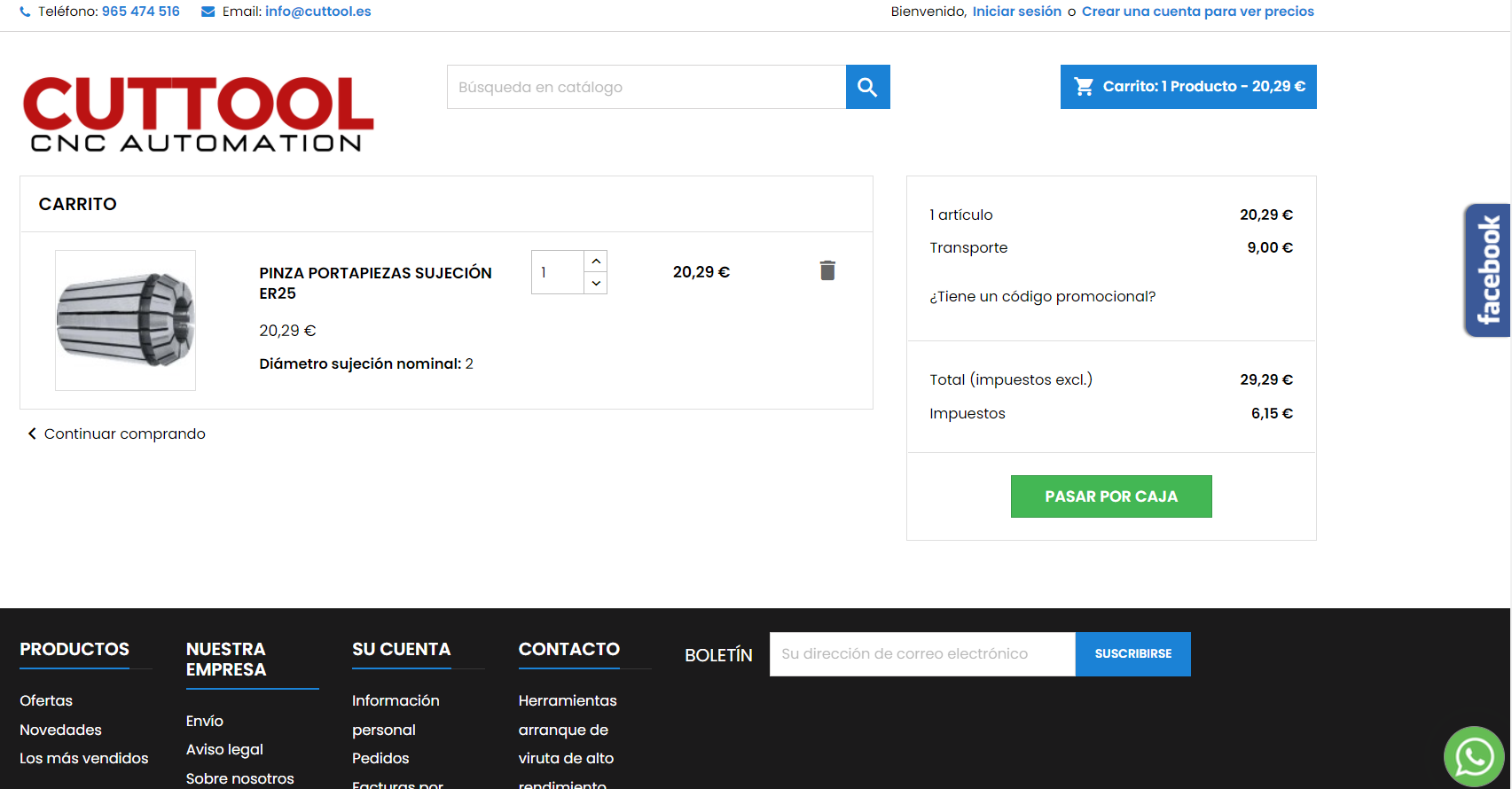
Task: Click phone number 965 474 516
Action: [x=141, y=12]
